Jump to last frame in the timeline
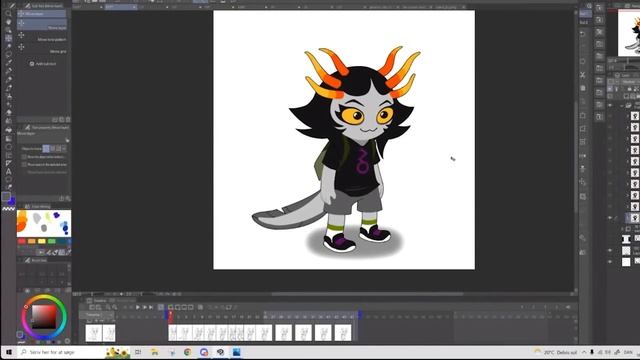The width and height of the screenshot is (640, 360). [151, 307]
